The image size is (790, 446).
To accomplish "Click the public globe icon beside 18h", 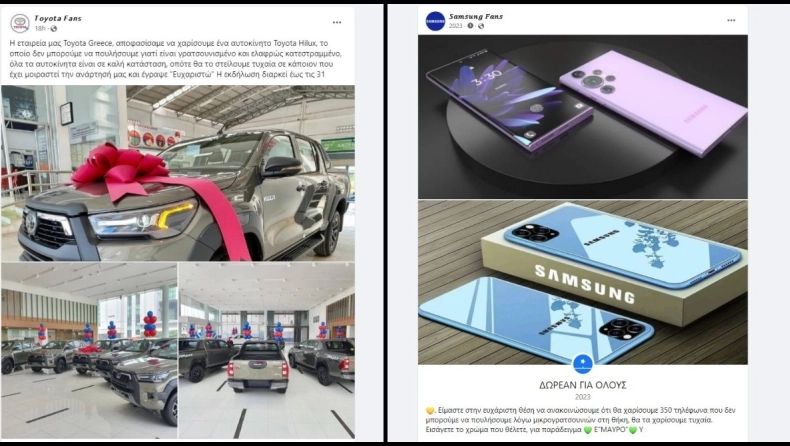I will pos(54,29).
